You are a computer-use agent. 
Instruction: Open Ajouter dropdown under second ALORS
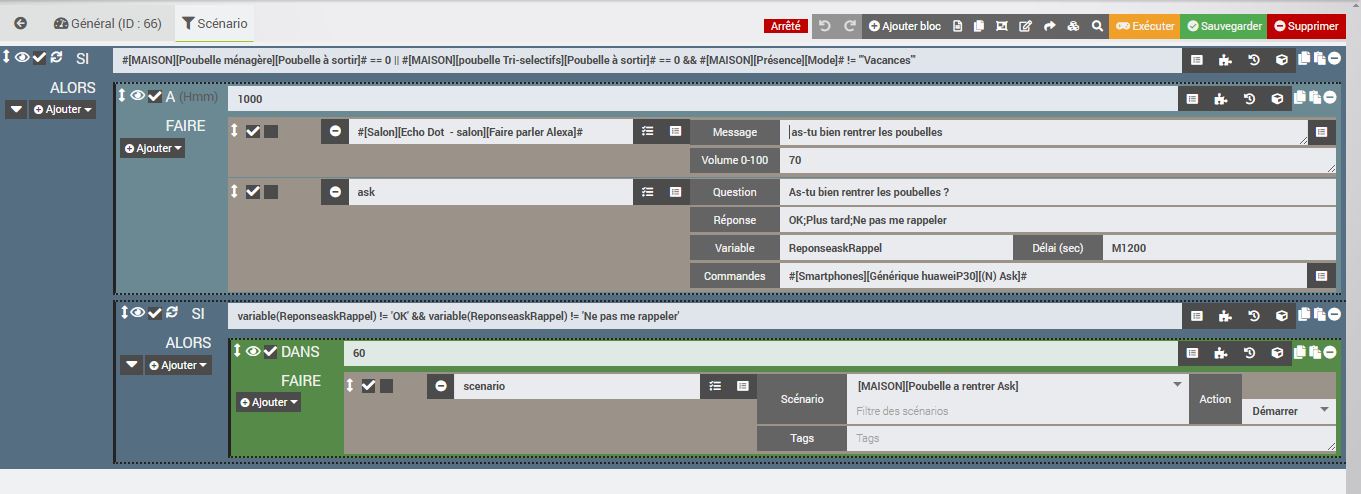179,365
